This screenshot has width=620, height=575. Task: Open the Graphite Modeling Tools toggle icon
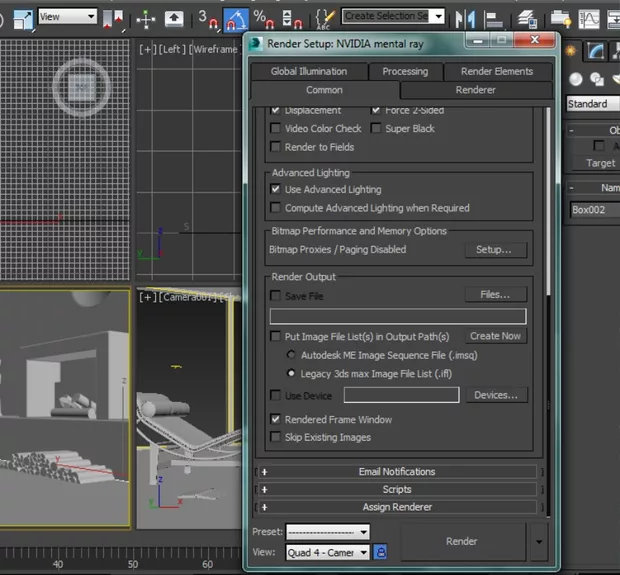tap(561, 19)
